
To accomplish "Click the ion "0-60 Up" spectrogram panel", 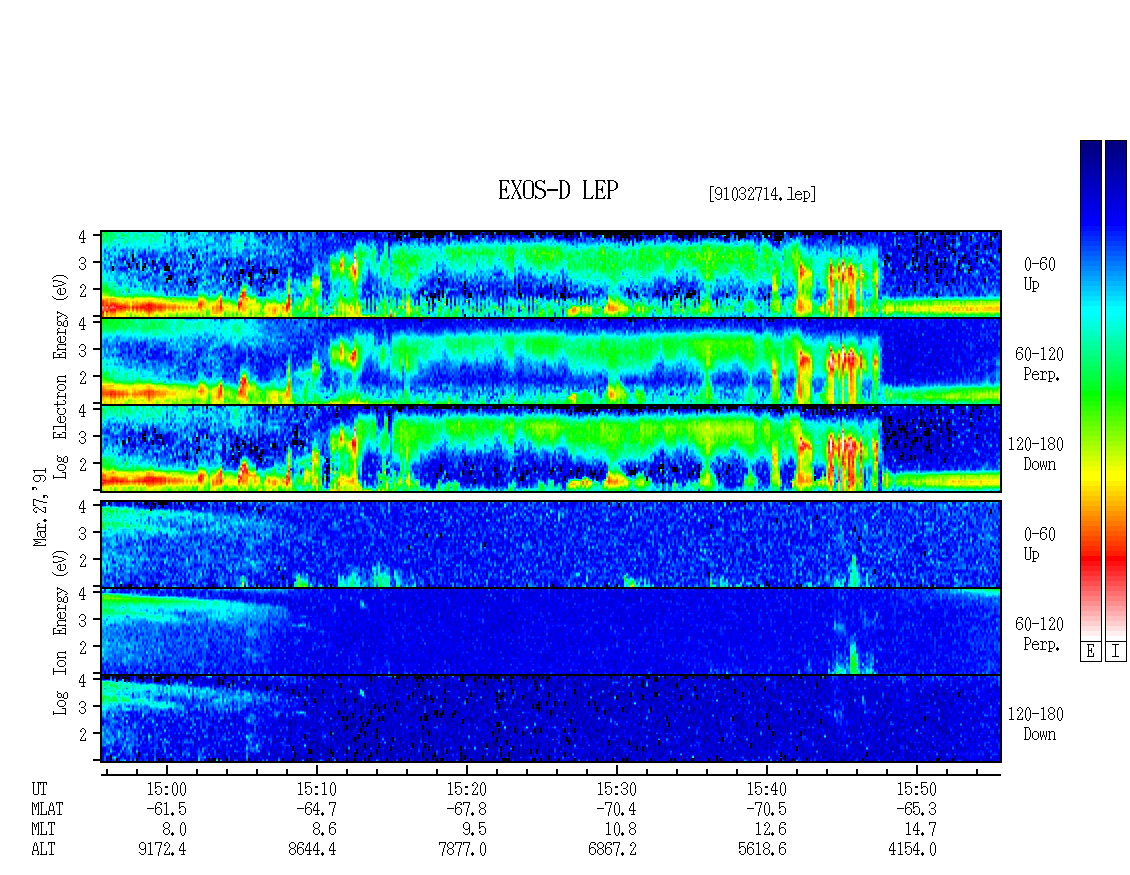I will click(x=551, y=544).
